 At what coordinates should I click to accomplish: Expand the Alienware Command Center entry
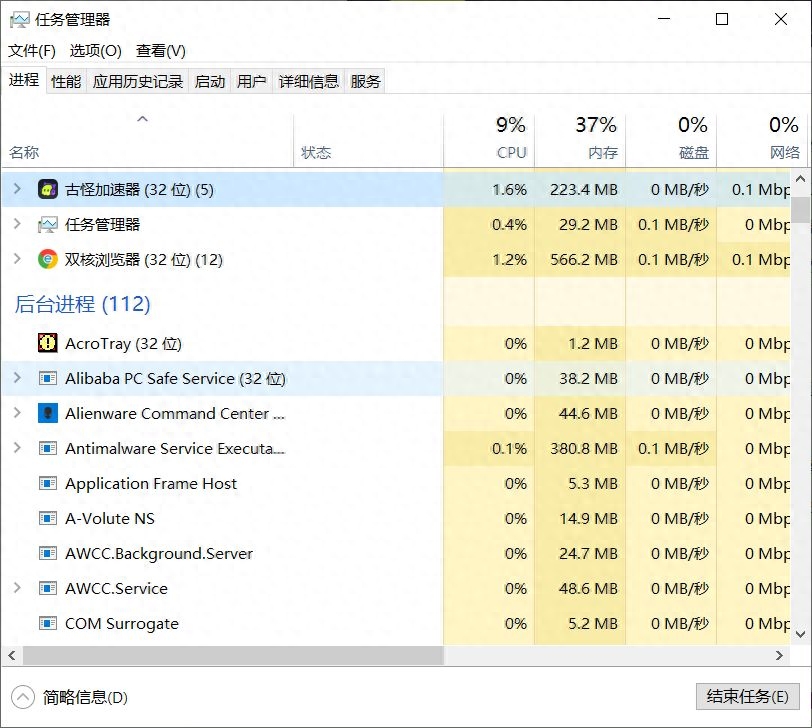tap(18, 413)
